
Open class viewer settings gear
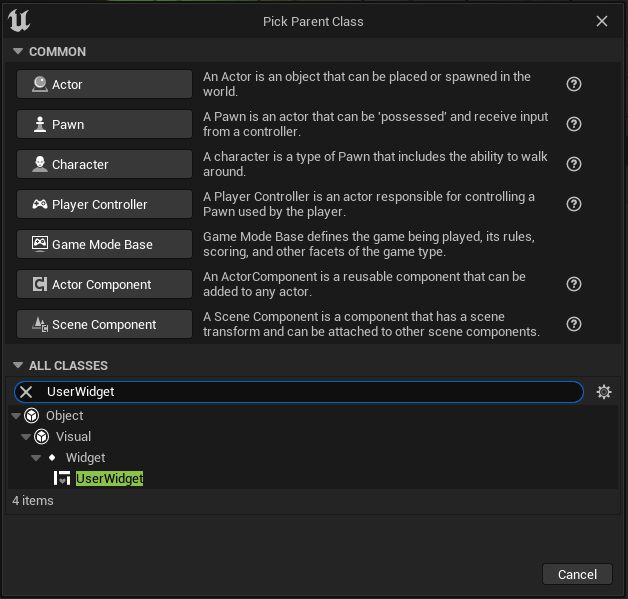coord(603,392)
